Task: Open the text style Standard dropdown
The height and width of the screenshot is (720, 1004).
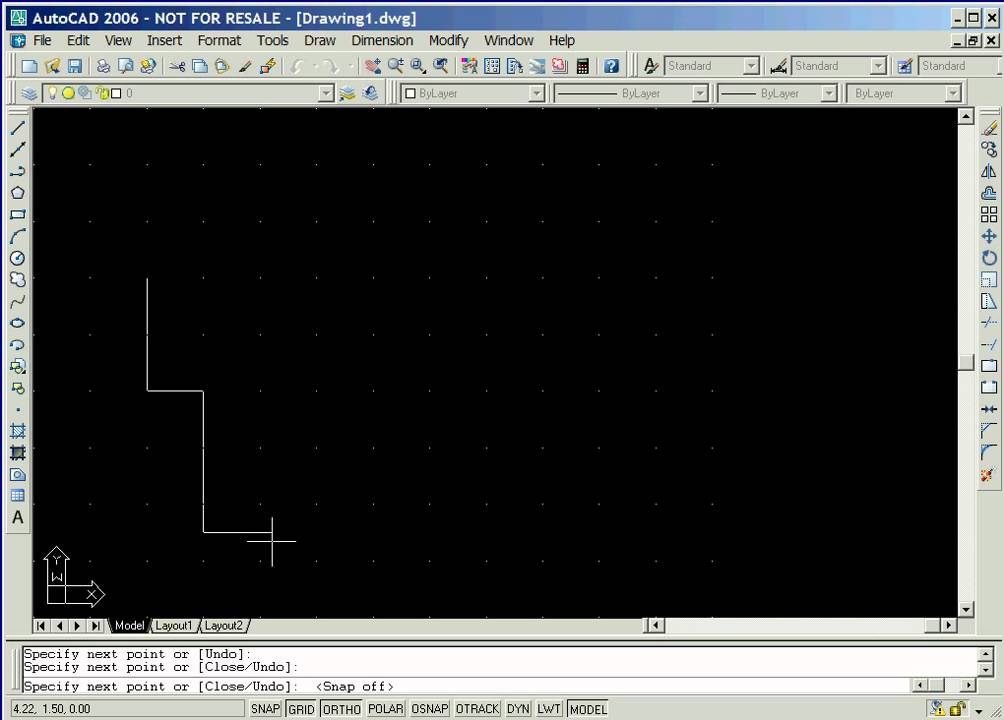Action: pos(751,66)
